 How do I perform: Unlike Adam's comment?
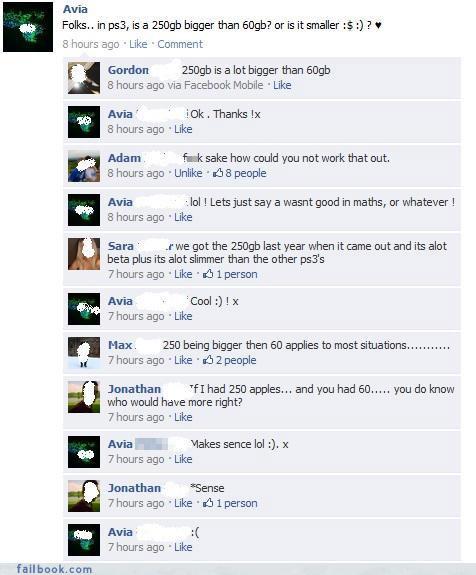point(188,173)
